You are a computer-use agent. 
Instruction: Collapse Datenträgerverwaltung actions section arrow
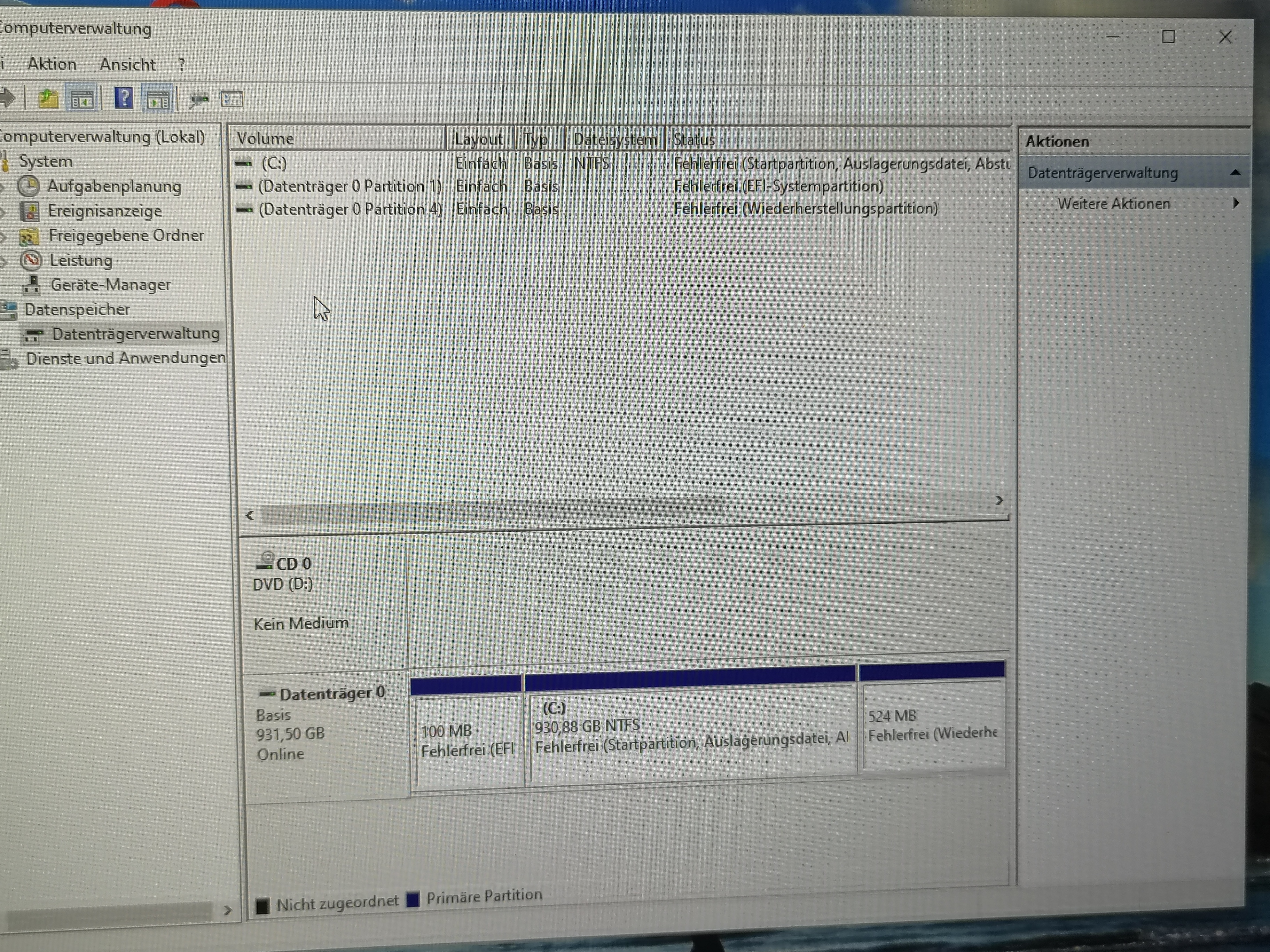[x=1236, y=172]
